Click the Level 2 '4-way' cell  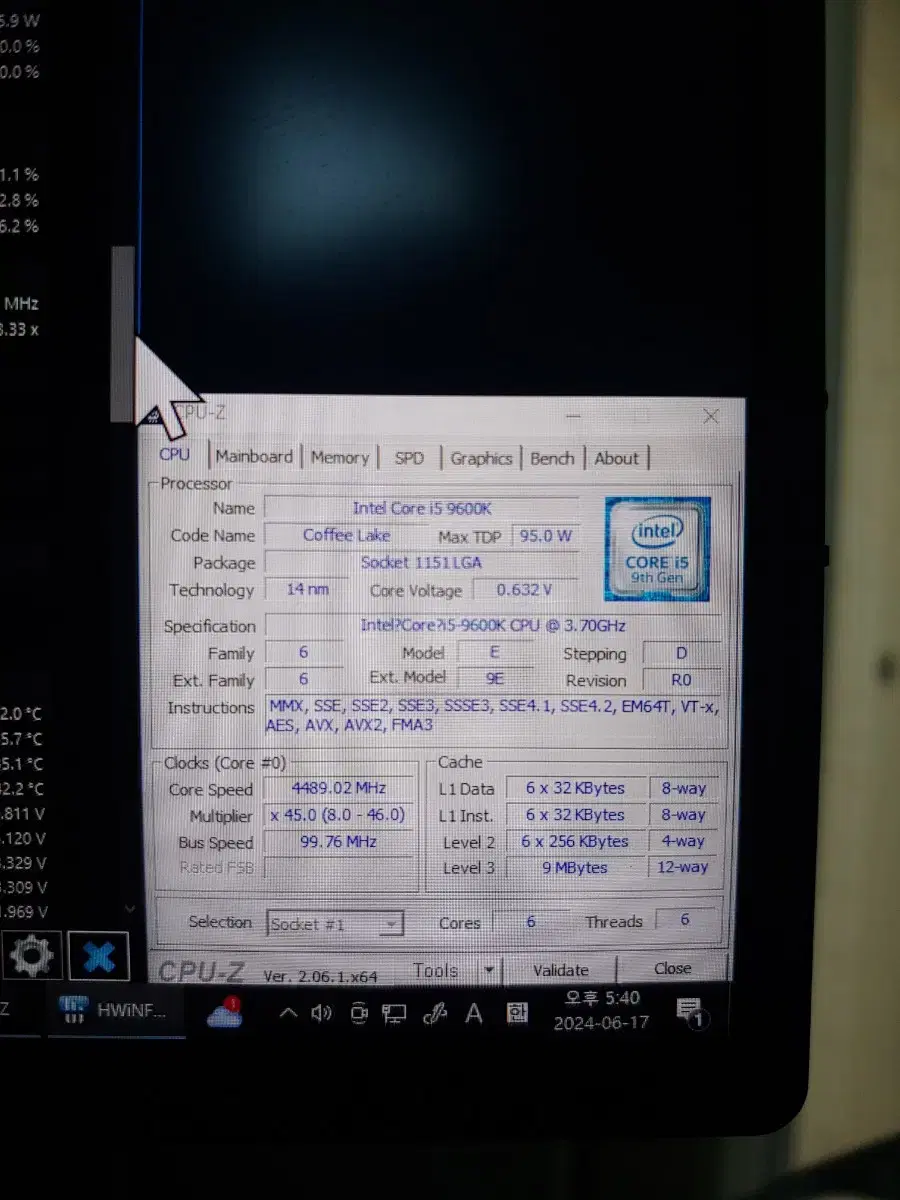click(683, 842)
